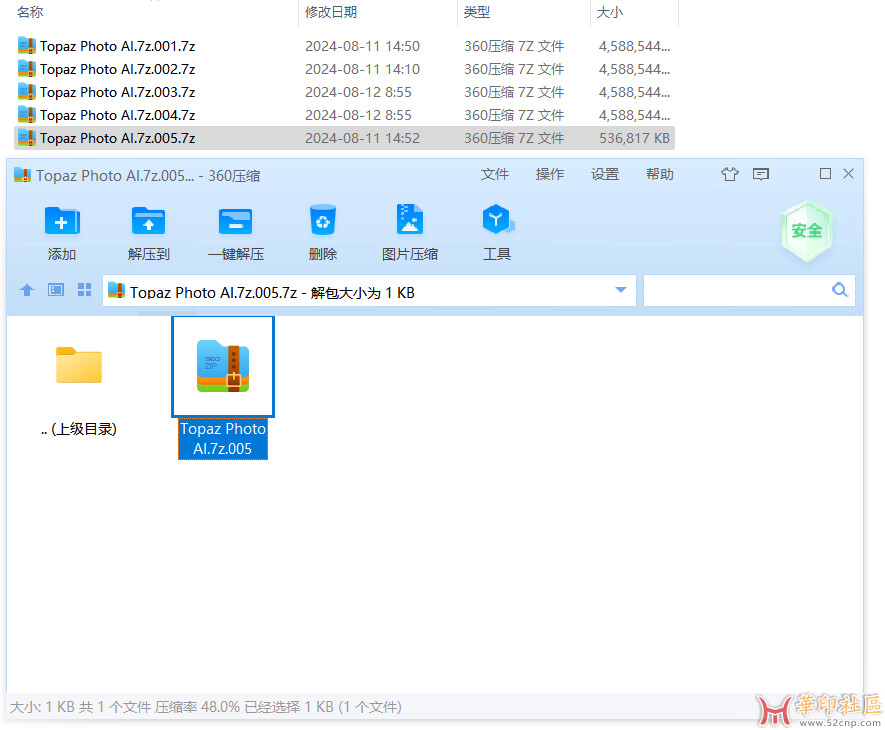Click the green 安全 security shield badge

point(807,231)
